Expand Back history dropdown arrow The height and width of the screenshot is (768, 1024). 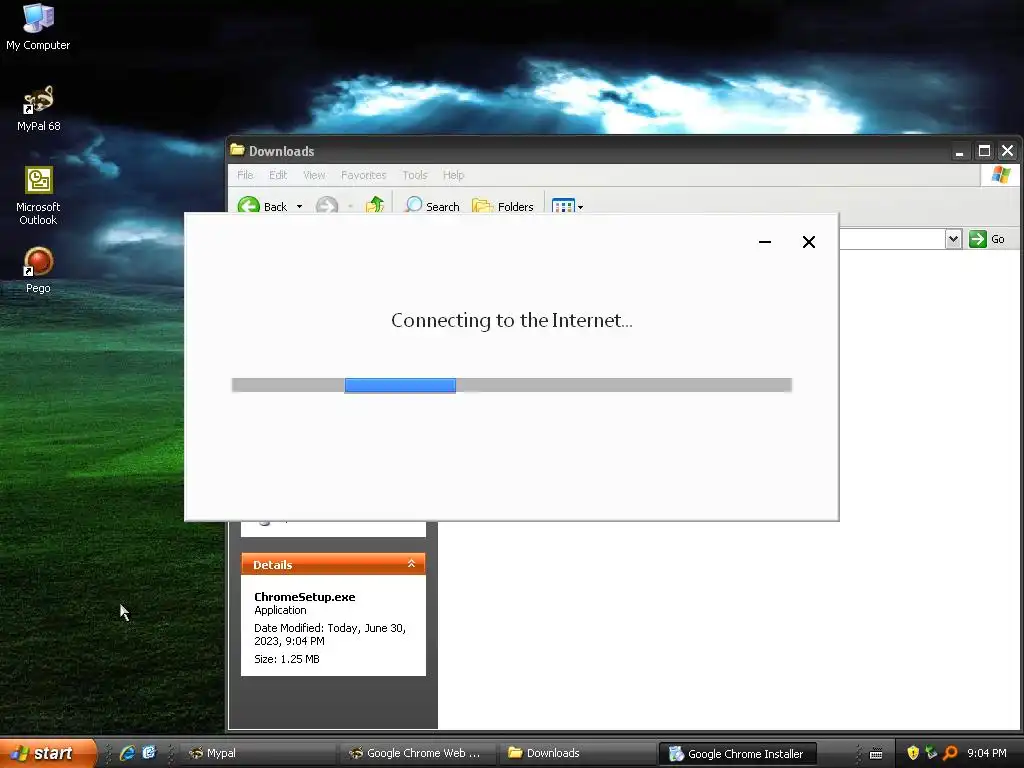point(299,206)
